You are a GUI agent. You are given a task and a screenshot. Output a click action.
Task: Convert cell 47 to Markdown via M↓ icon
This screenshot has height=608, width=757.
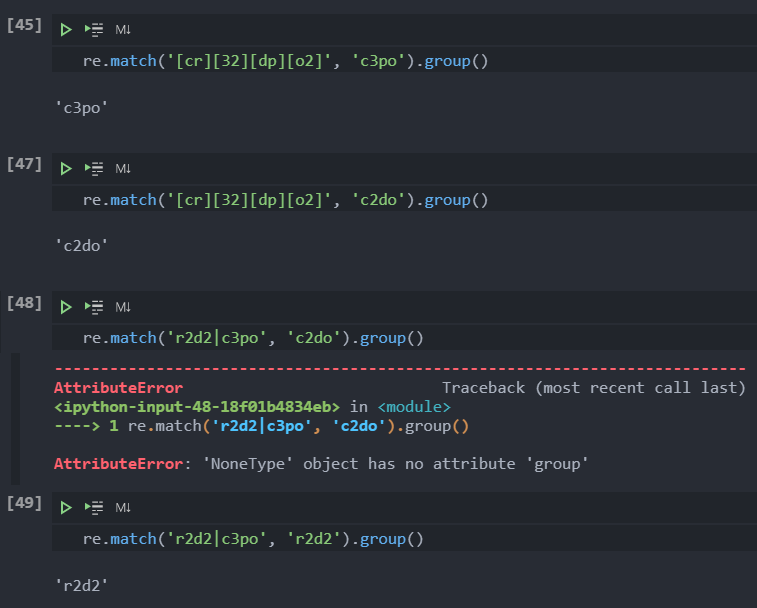click(x=123, y=169)
